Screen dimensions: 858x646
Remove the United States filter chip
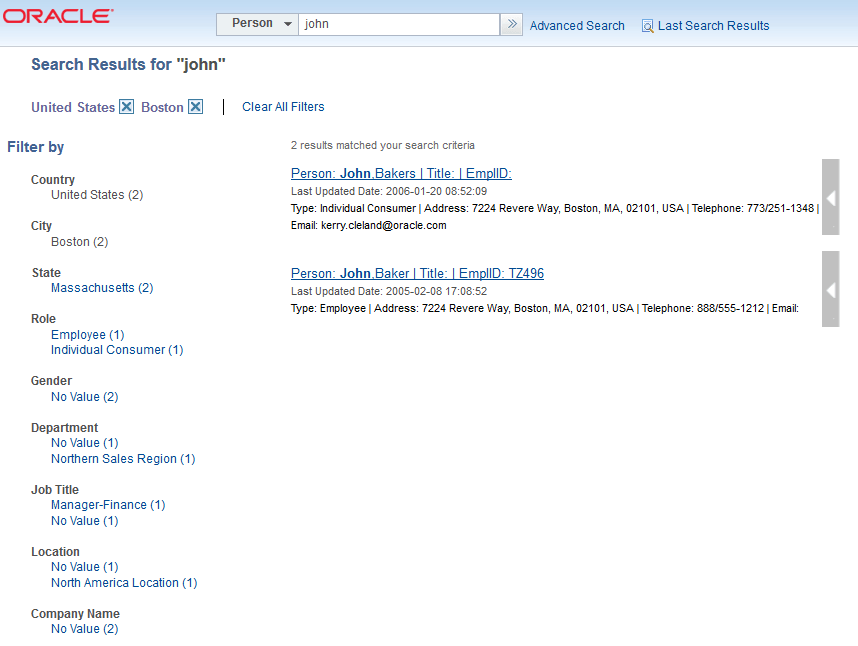(x=128, y=106)
